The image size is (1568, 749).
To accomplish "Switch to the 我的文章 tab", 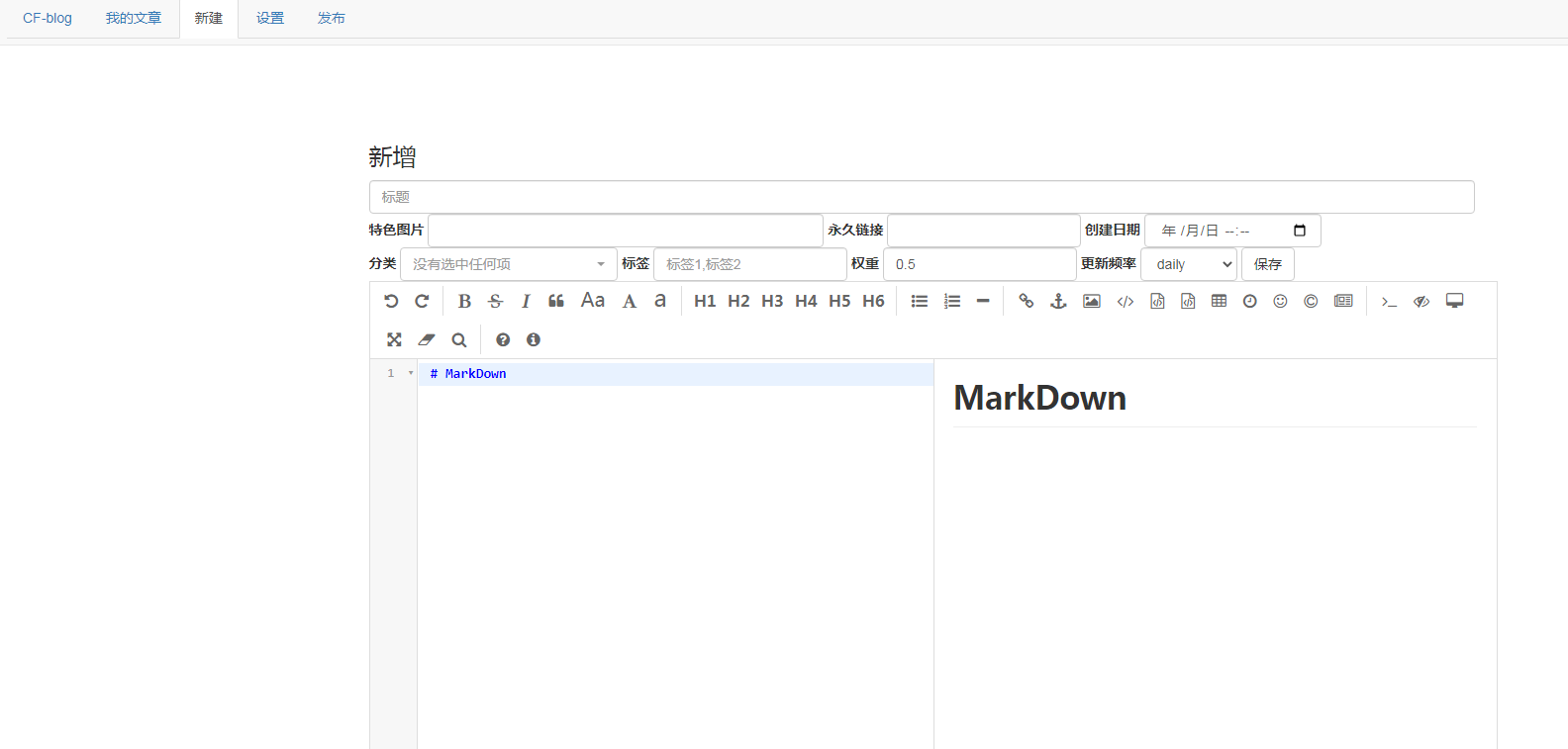I will (x=134, y=18).
